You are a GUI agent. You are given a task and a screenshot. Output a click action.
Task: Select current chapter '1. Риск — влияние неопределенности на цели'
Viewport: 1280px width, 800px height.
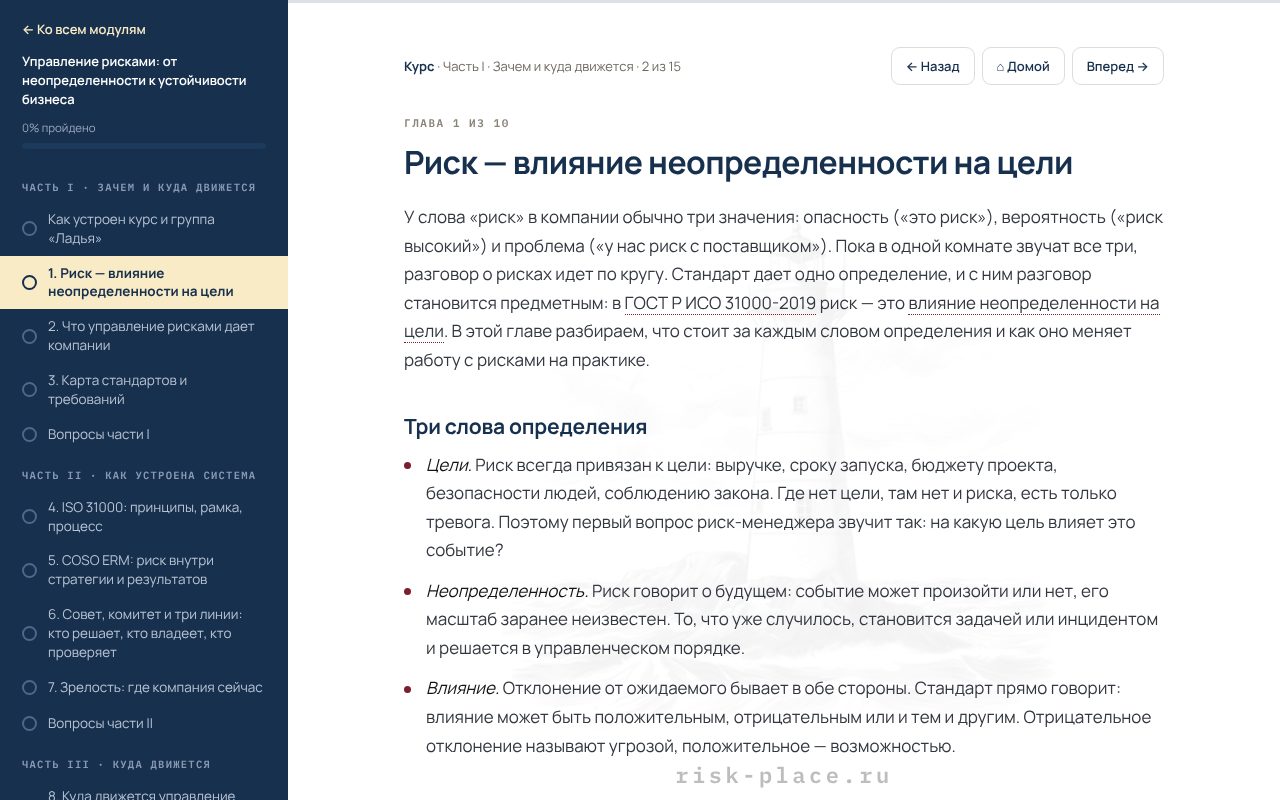pos(144,283)
